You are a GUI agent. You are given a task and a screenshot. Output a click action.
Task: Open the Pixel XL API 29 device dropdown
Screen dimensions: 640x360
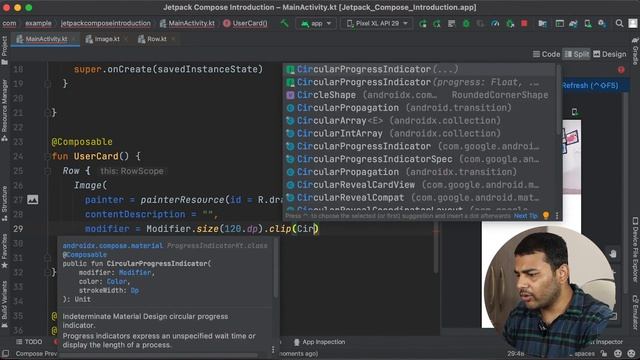377,24
